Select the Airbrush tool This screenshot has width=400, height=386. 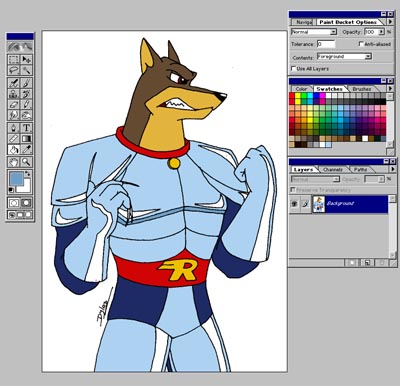(x=14, y=83)
